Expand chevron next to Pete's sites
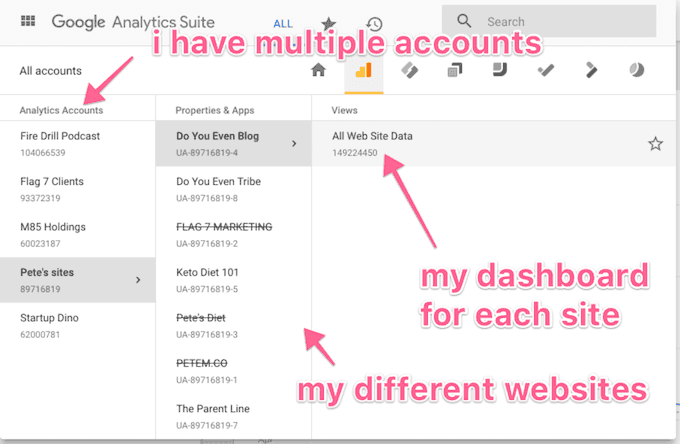The image size is (680, 444). click(x=138, y=280)
